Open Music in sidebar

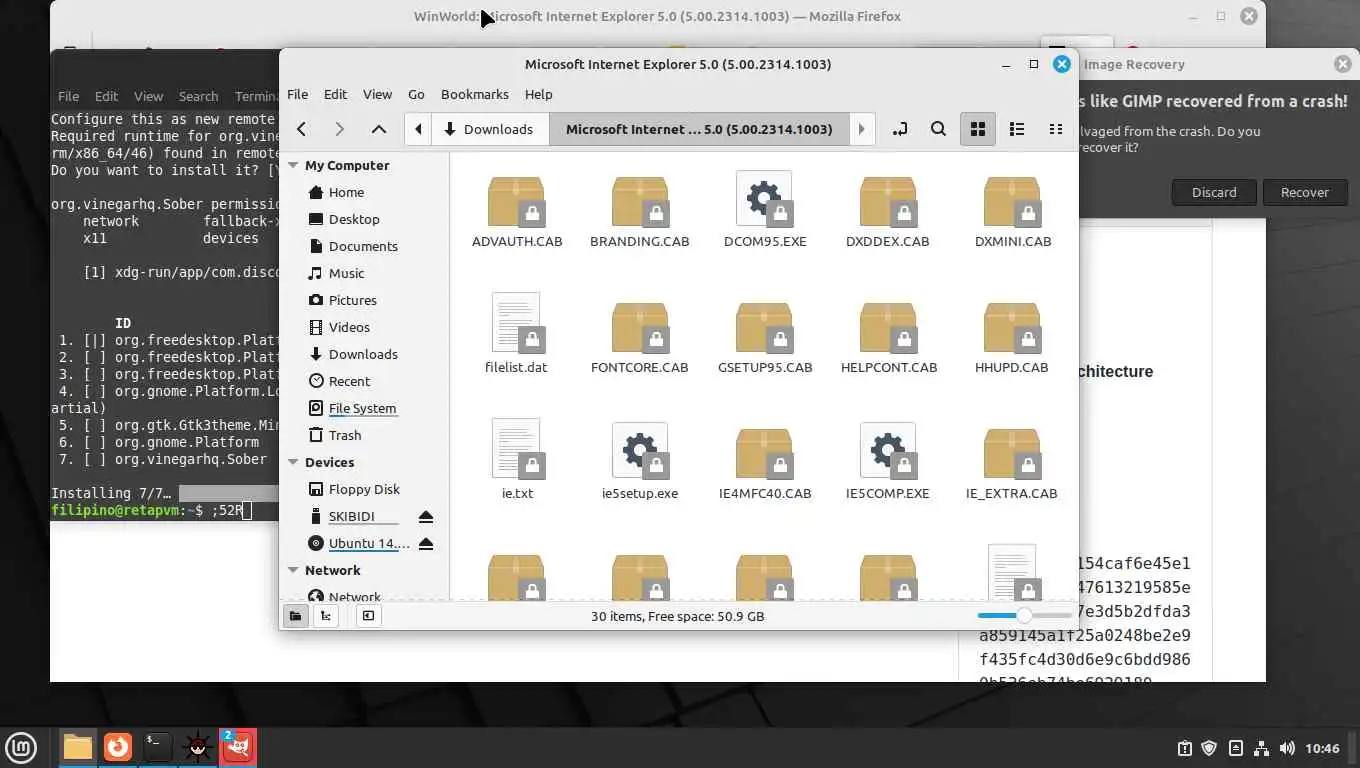coord(346,274)
